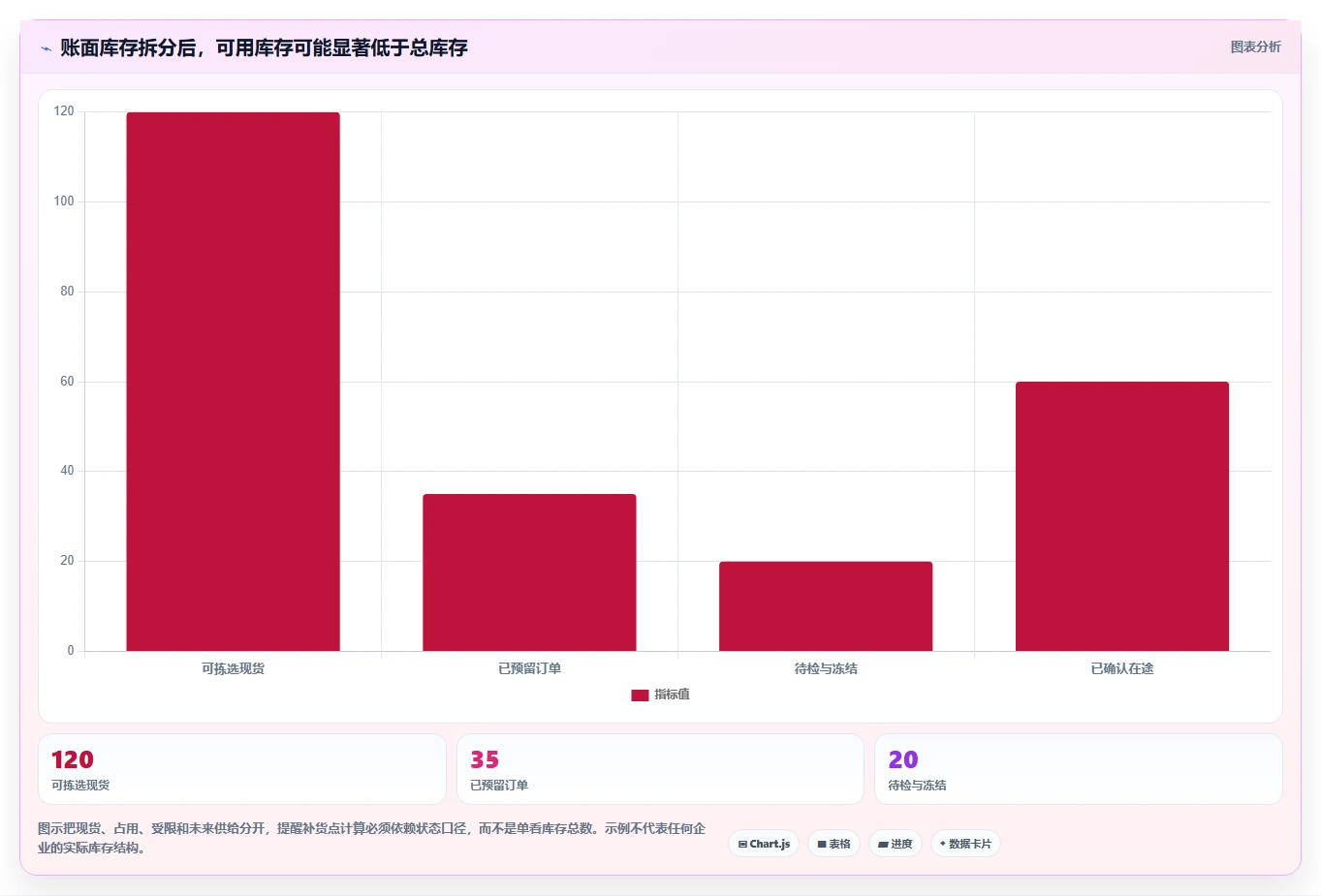Viewport: 1321px width, 896px height.
Task: Click the 已确认在途 bar in chart
Action: point(1122,516)
